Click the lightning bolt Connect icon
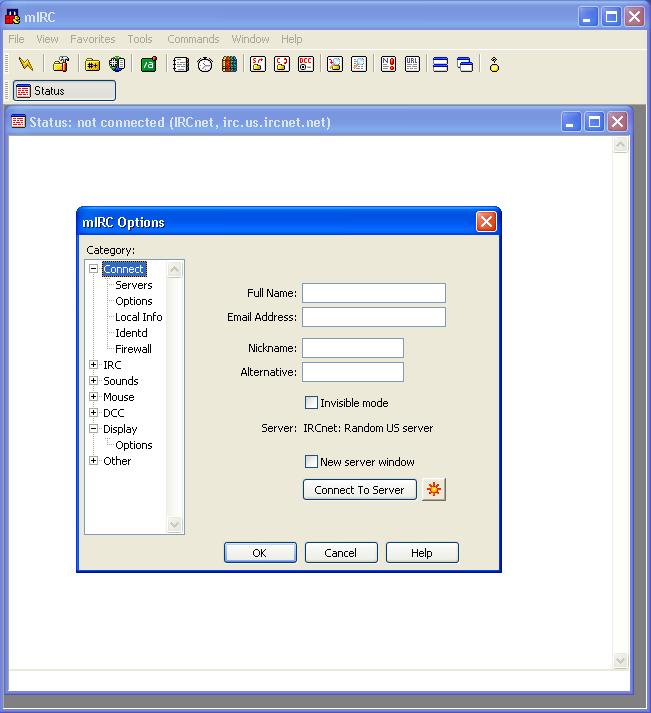The width and height of the screenshot is (651, 713). tap(26, 65)
